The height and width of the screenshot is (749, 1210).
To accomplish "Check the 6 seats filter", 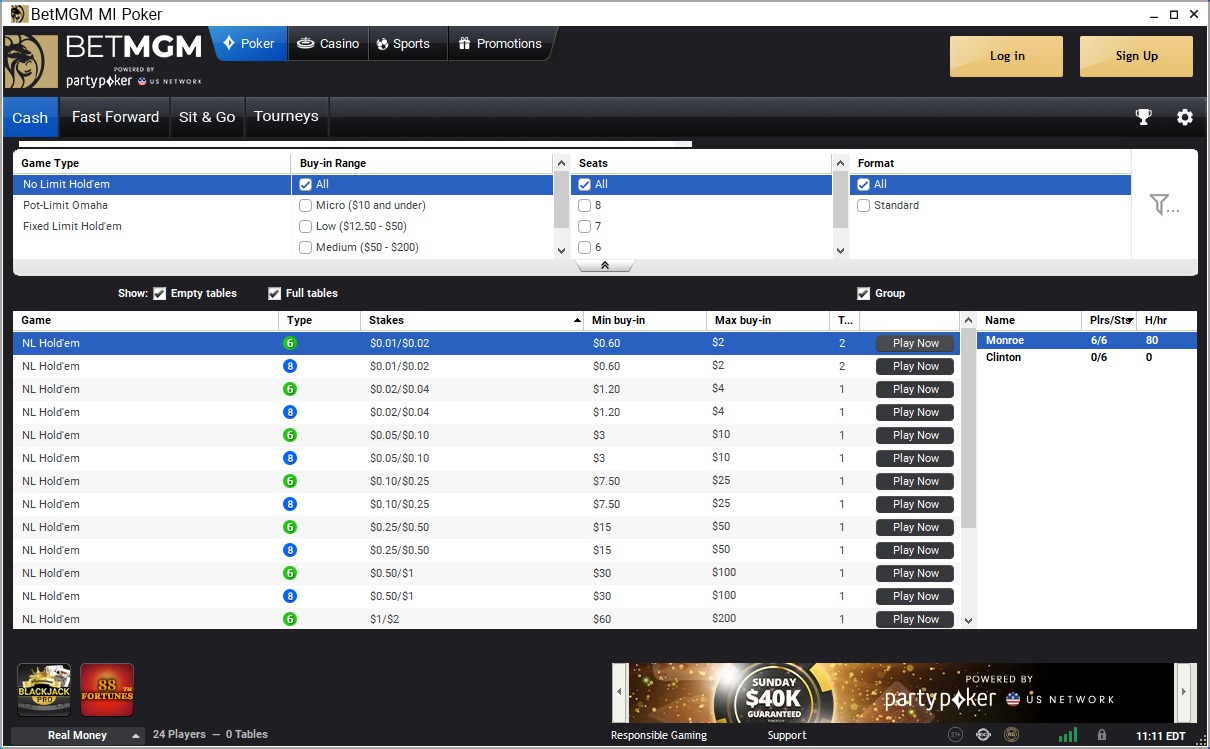I will pos(585,247).
